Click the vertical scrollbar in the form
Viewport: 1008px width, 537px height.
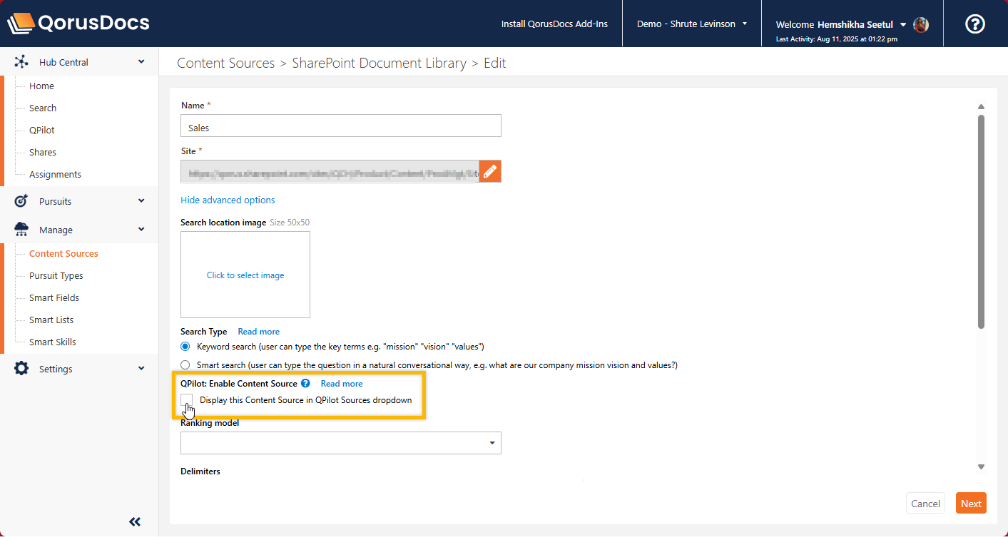[980, 220]
